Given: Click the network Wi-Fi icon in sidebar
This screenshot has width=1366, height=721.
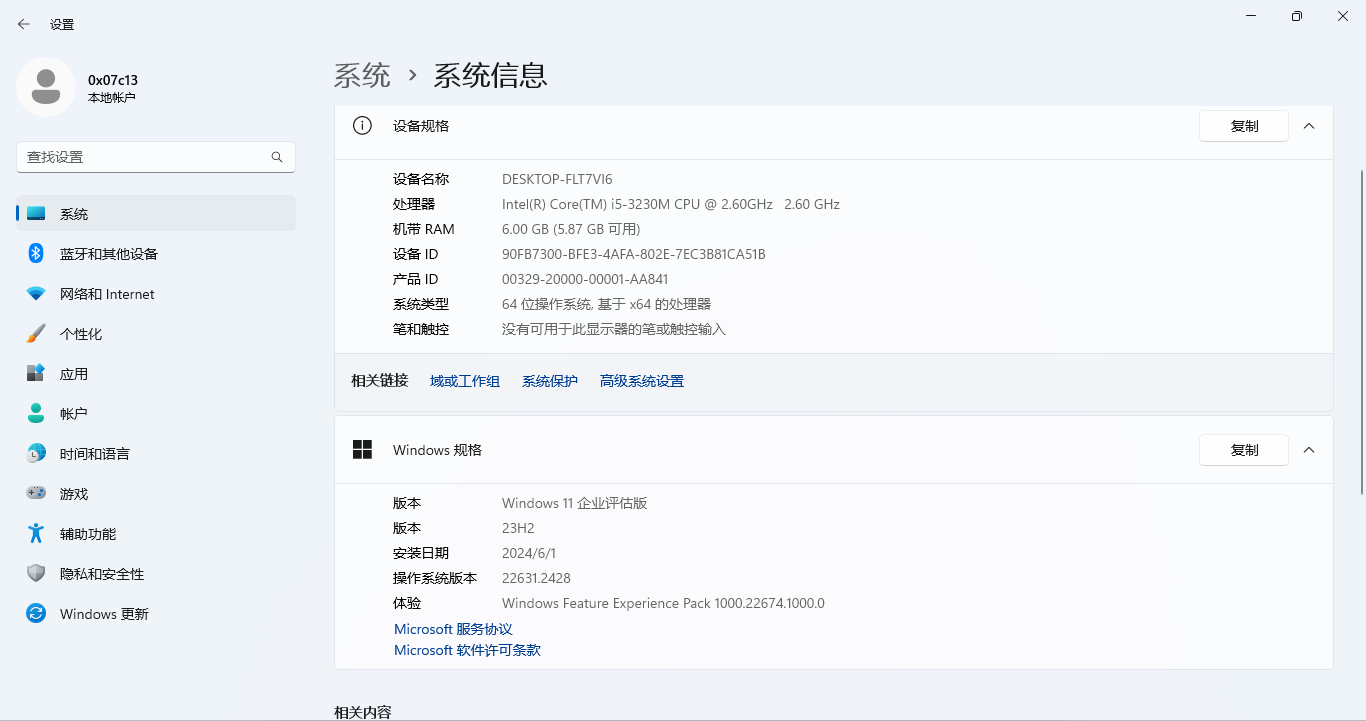Looking at the screenshot, I should 36,294.
